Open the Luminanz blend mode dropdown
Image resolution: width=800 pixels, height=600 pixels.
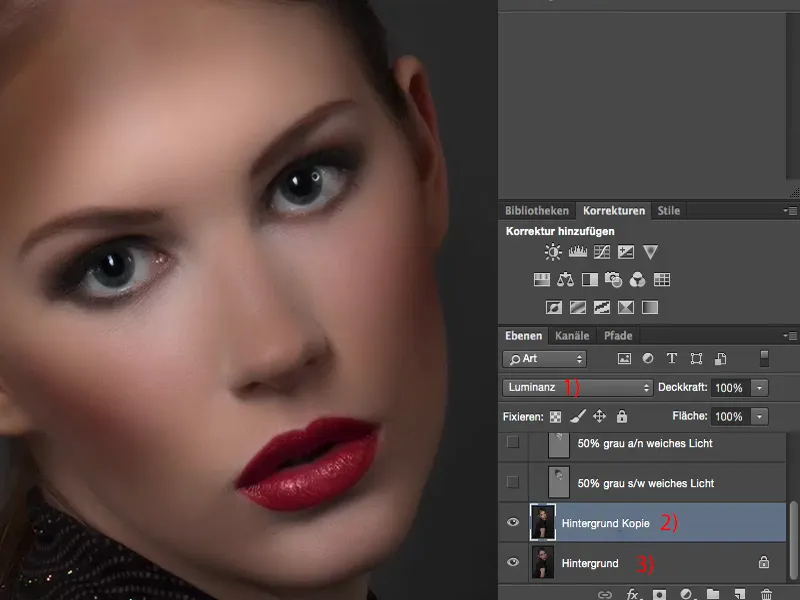click(x=577, y=387)
